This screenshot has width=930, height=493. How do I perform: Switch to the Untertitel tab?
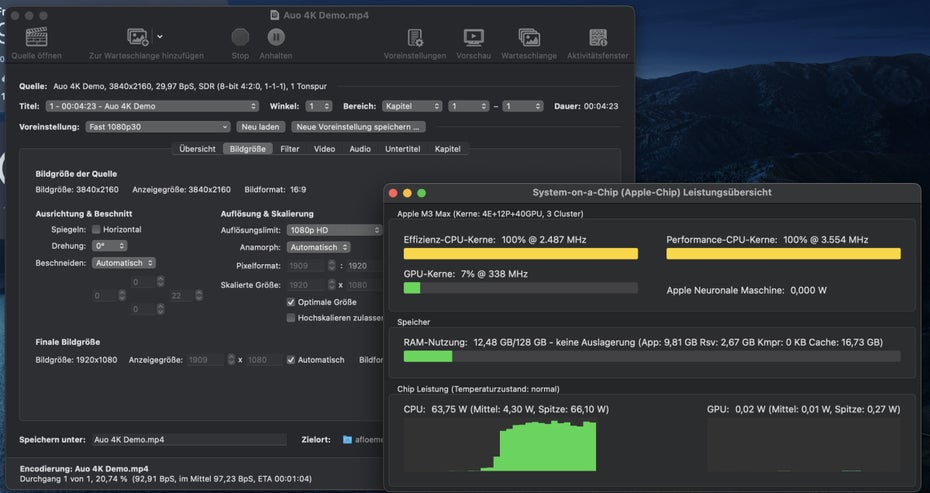tap(402, 149)
